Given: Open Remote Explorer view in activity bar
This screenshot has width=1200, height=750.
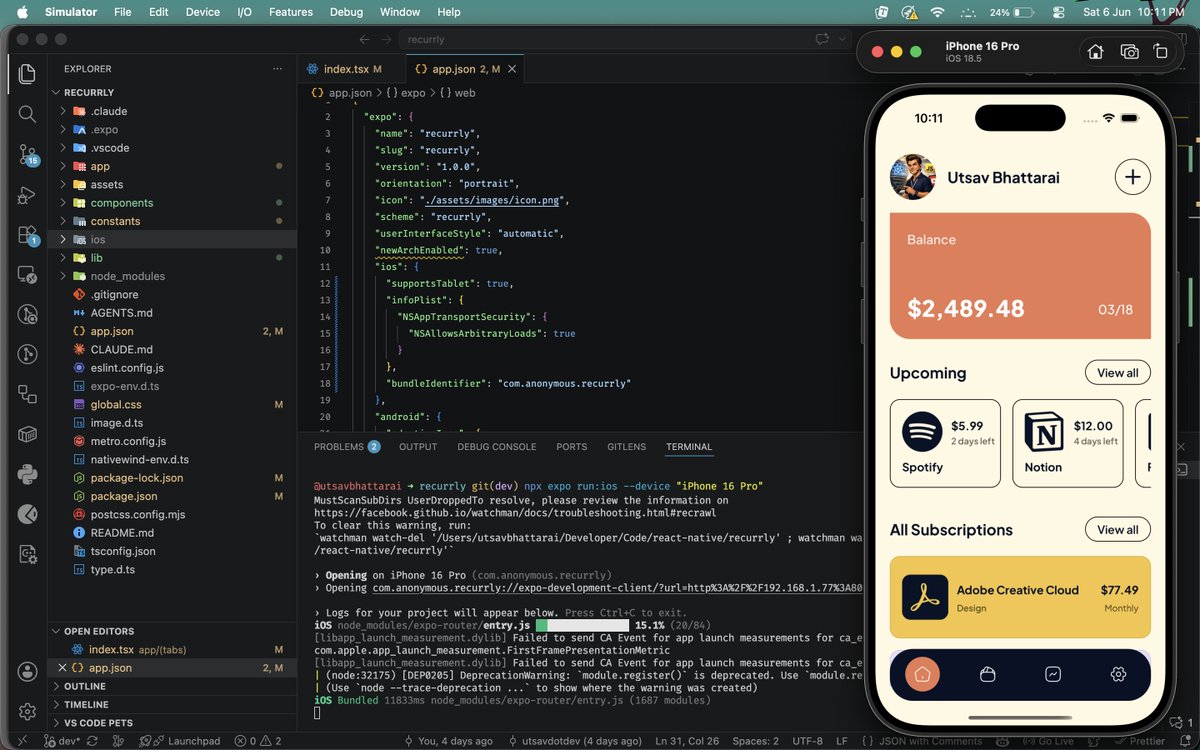Looking at the screenshot, I should point(27,274).
